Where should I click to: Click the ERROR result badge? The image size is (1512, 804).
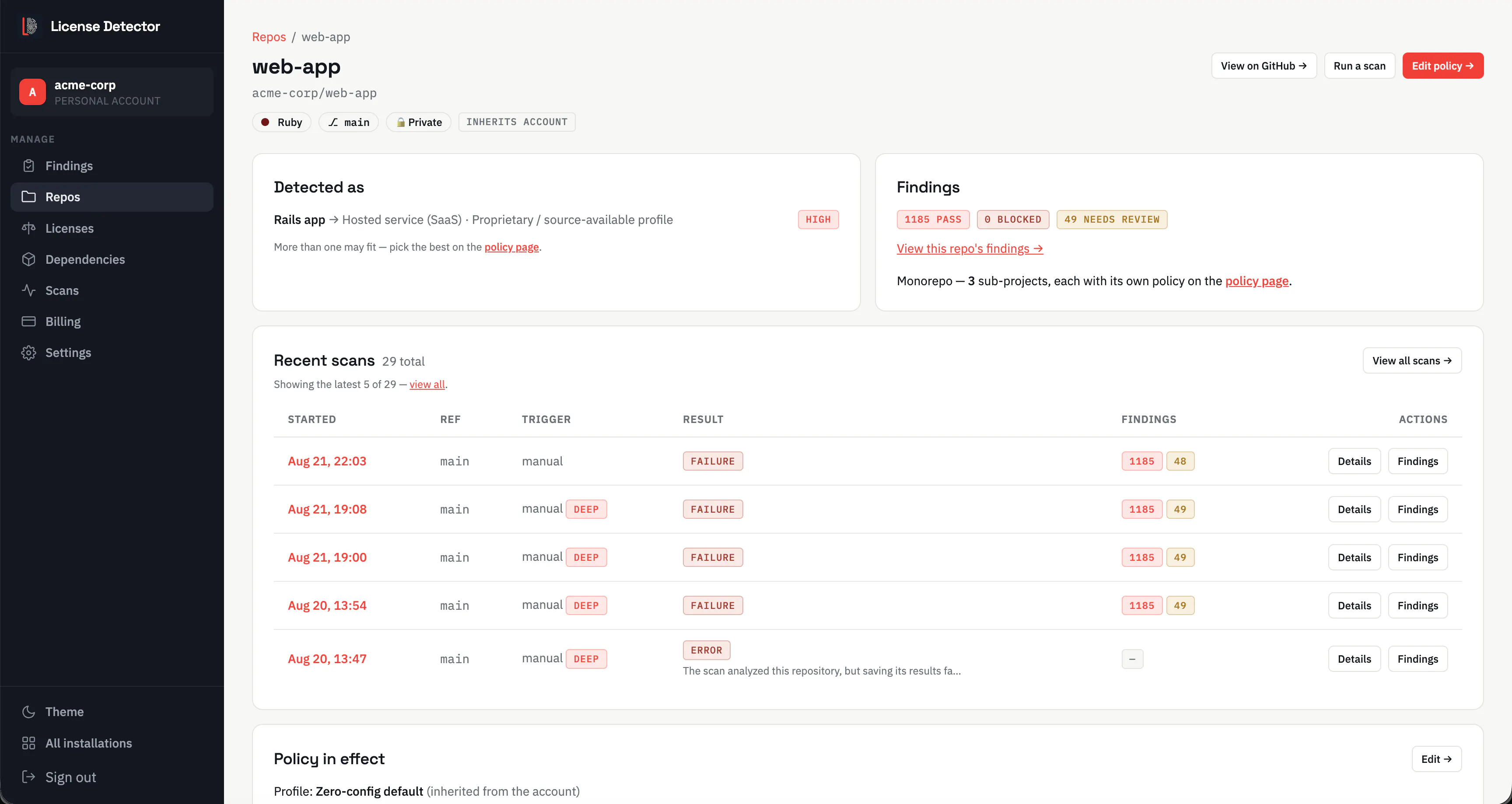pos(706,650)
